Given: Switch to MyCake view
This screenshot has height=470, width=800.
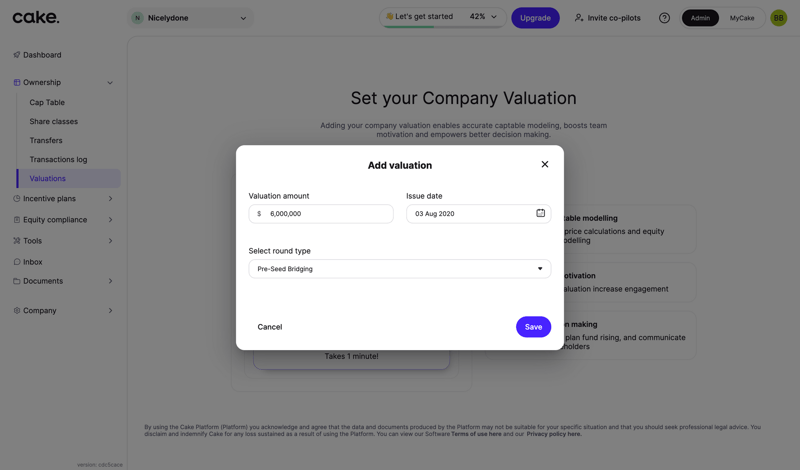Looking at the screenshot, I should [x=742, y=18].
